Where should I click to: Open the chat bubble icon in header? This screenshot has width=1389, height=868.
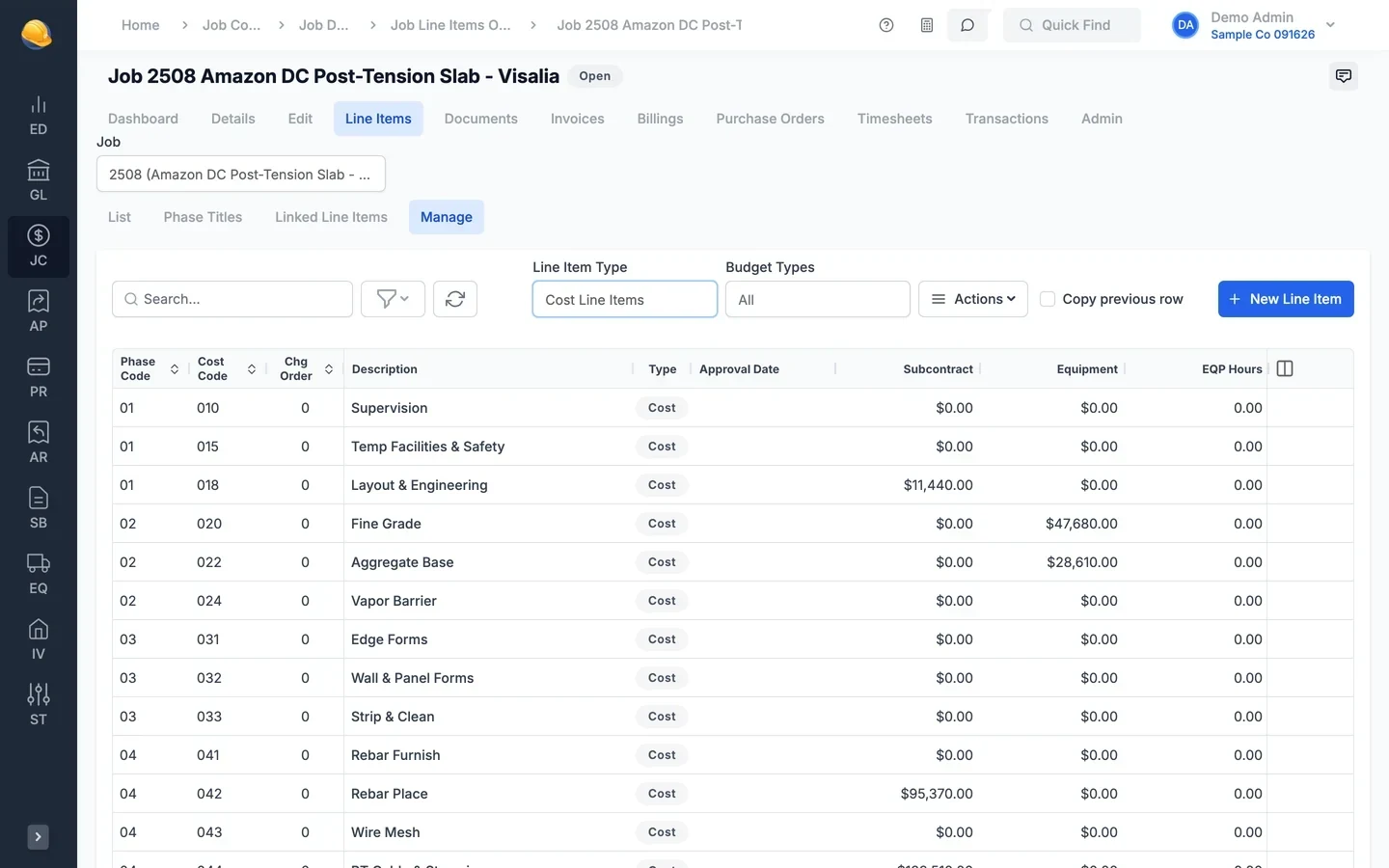(x=967, y=25)
